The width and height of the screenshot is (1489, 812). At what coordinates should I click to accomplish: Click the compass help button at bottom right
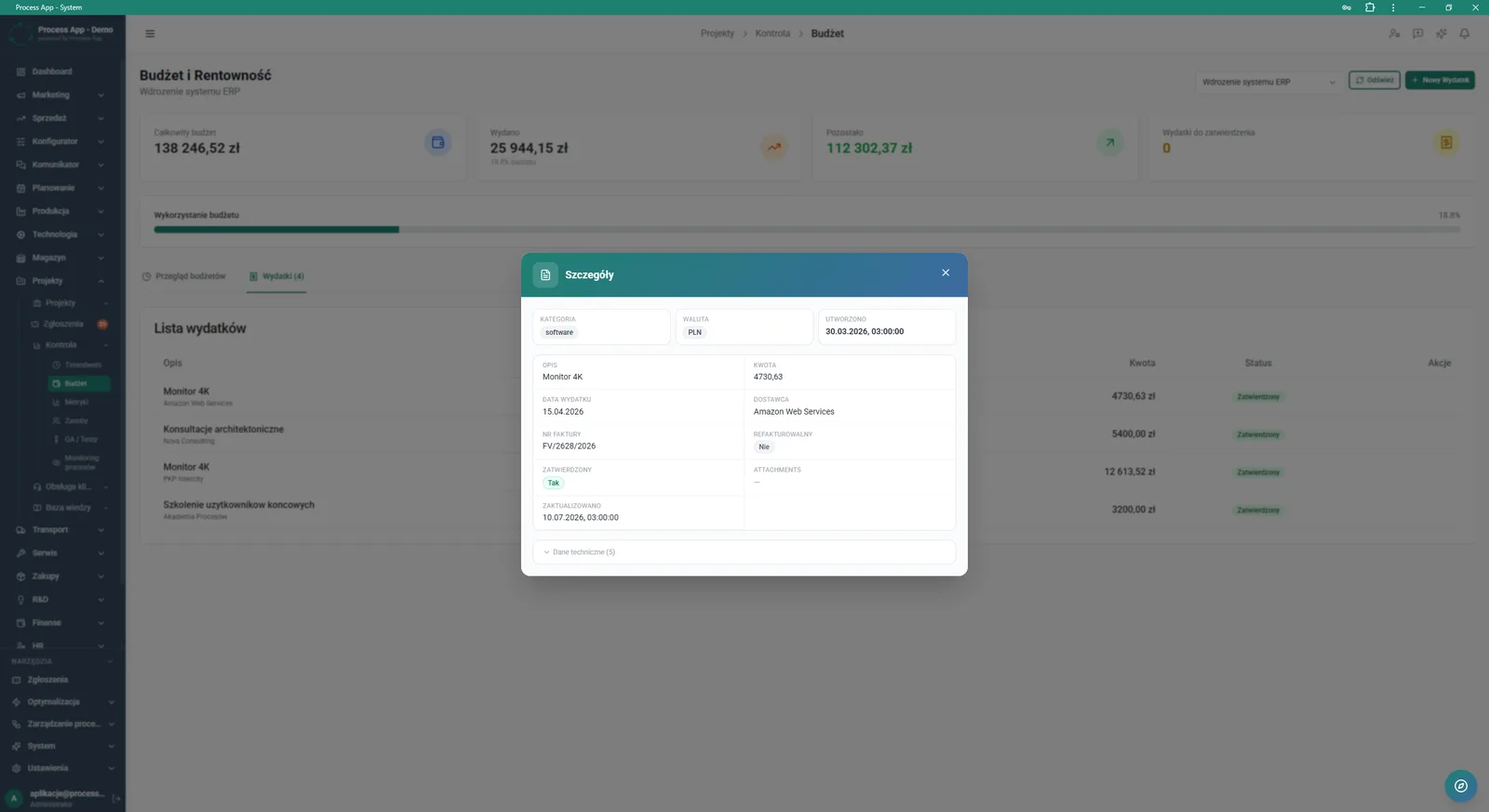1460,786
